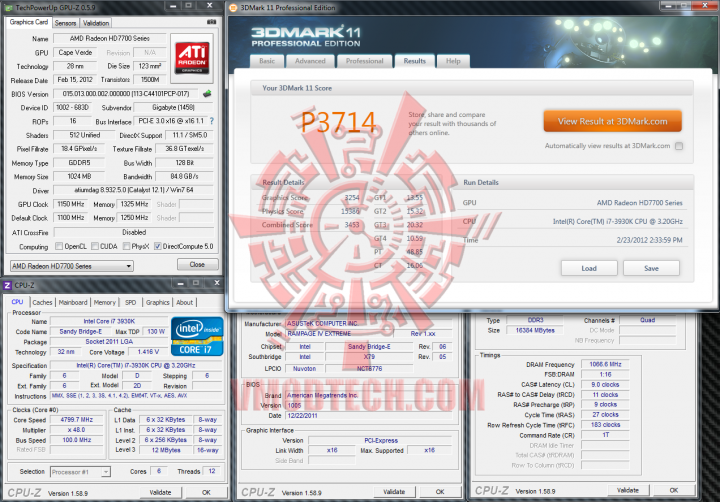Screen dimensions: 720x502
Task: Click Validate in the left CPU-Z window
Action: pos(160,492)
